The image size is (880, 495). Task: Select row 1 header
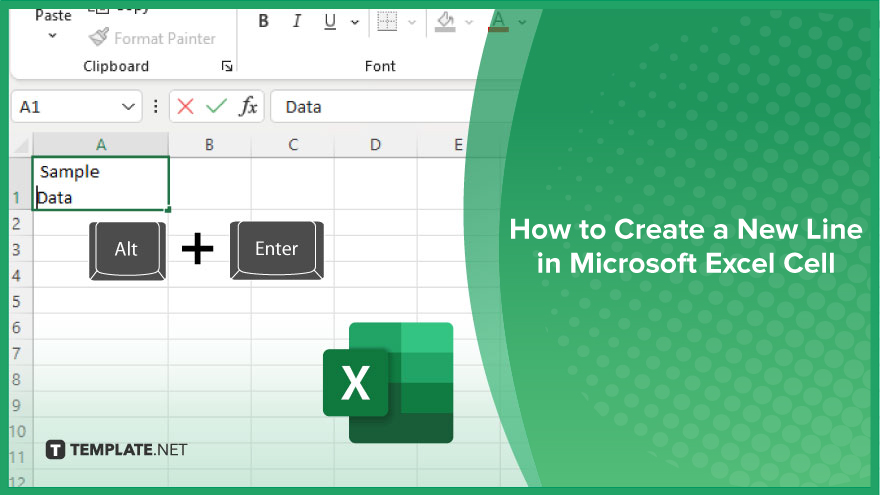pyautogui.click(x=21, y=184)
